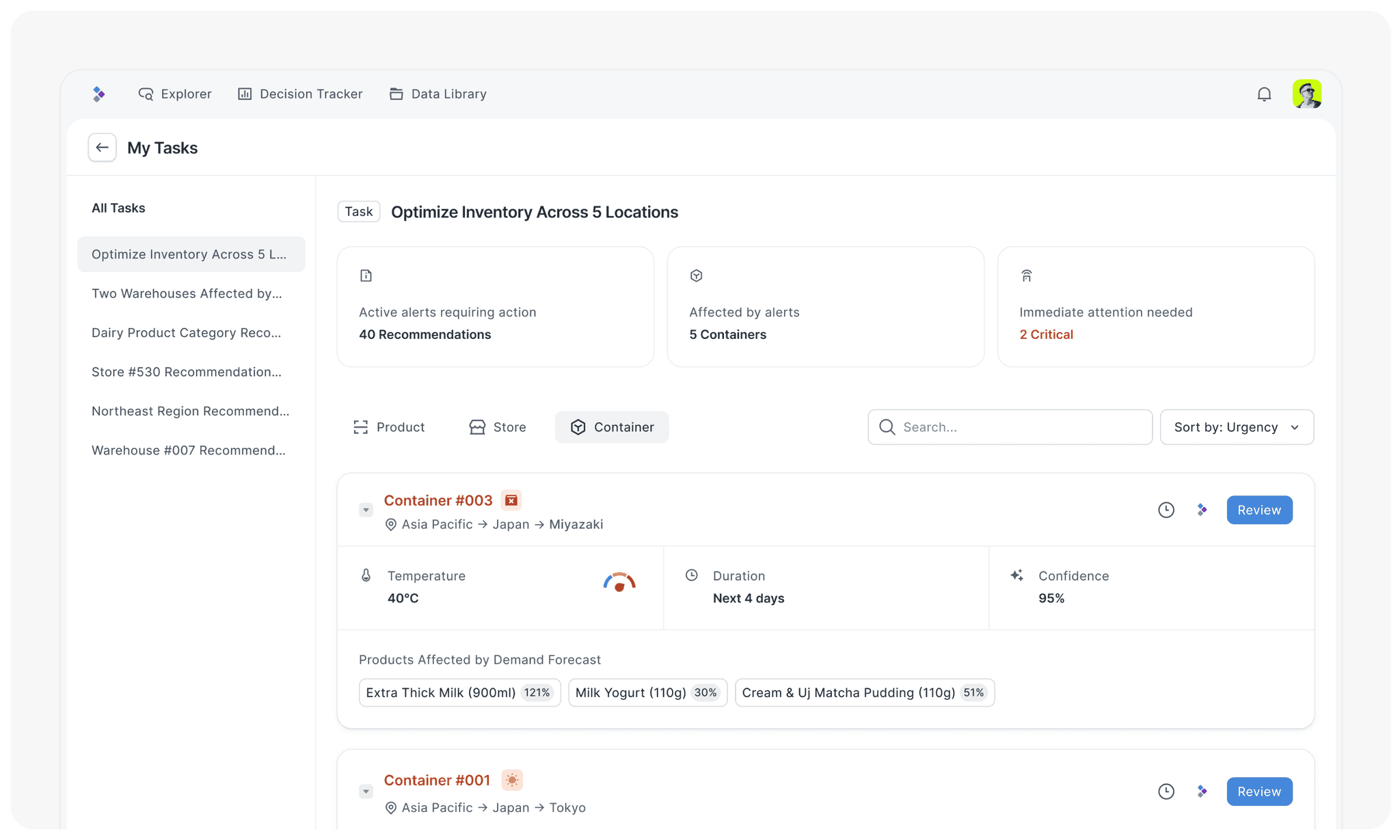1400x840 pixels.
Task: Click the back arrow beside My Tasks
Action: coord(102,148)
